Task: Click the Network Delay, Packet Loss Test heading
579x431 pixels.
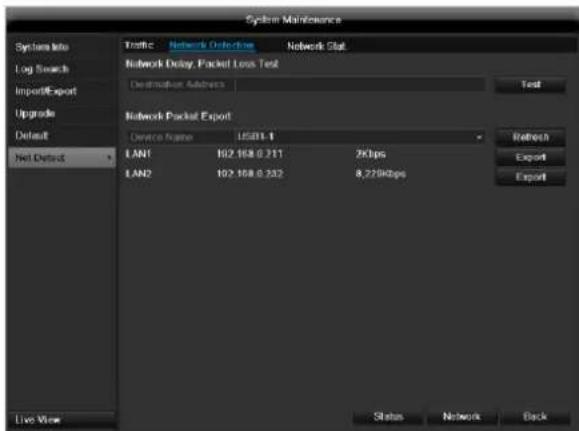Action: (202, 64)
